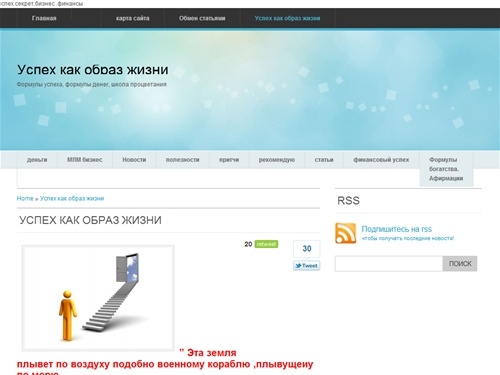500x375 pixels.
Task: Click the RSS sidebar heading
Action: point(348,200)
